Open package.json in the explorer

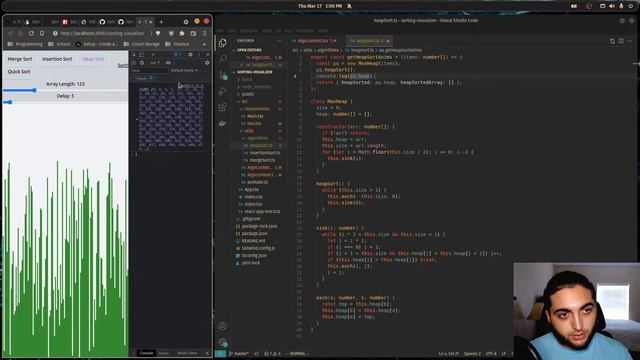click(254, 233)
